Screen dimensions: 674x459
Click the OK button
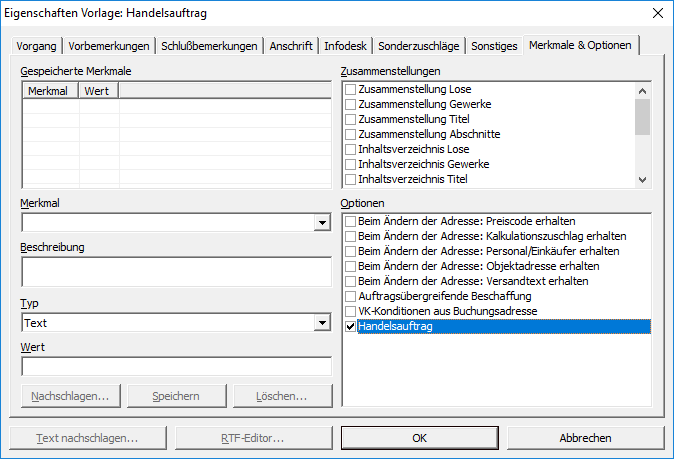click(419, 438)
